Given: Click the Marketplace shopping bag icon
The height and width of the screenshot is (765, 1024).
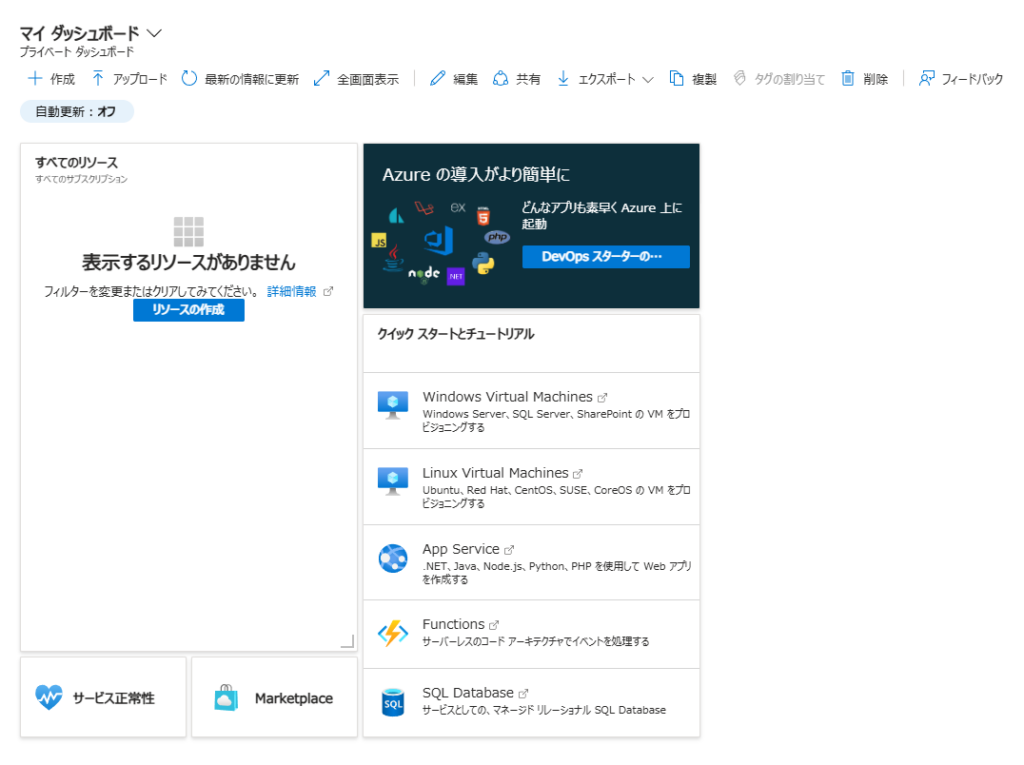Looking at the screenshot, I should click(226, 697).
